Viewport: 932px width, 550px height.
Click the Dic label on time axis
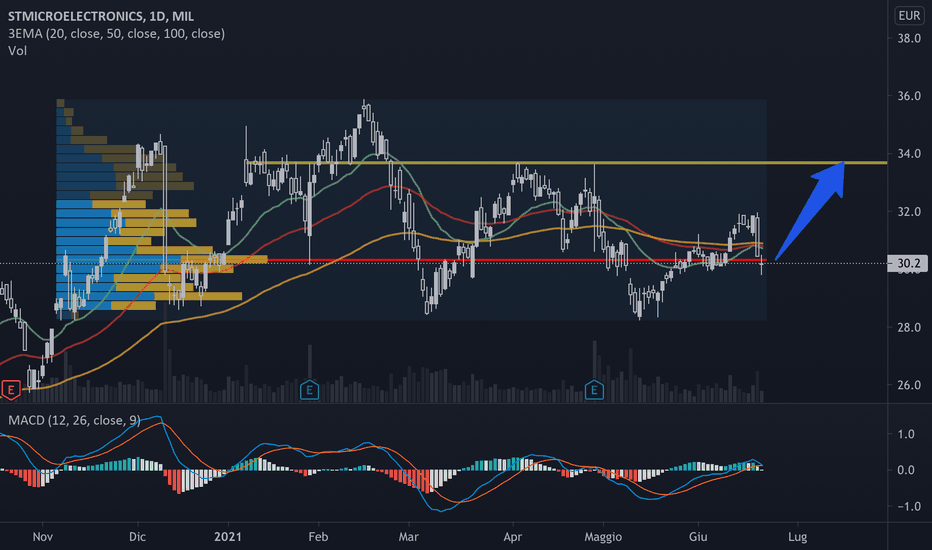pyautogui.click(x=137, y=537)
